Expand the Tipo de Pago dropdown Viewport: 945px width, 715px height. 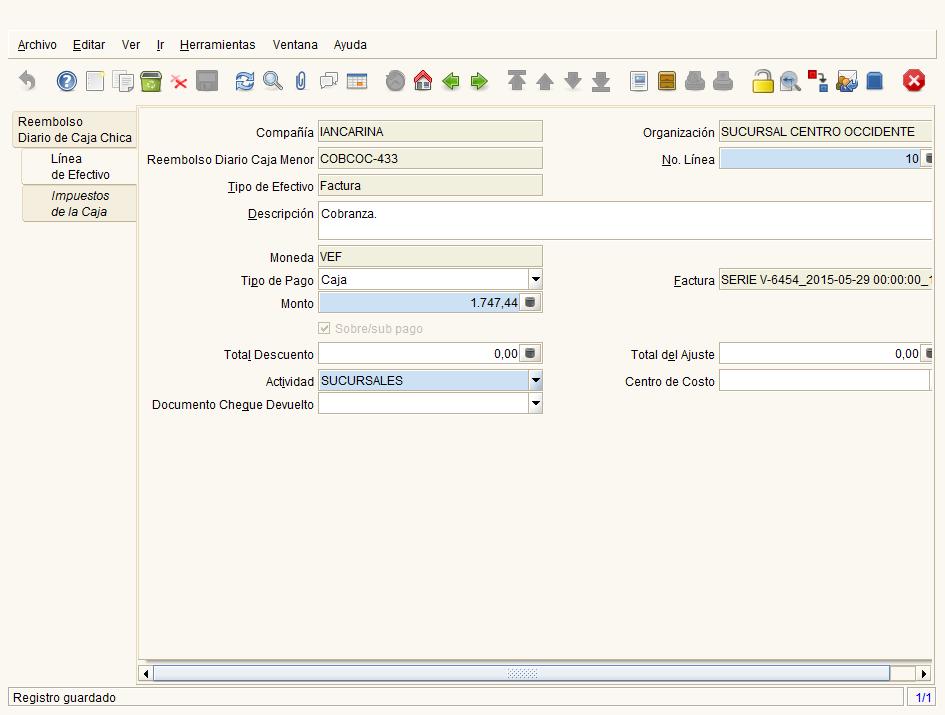pyautogui.click(x=535, y=279)
